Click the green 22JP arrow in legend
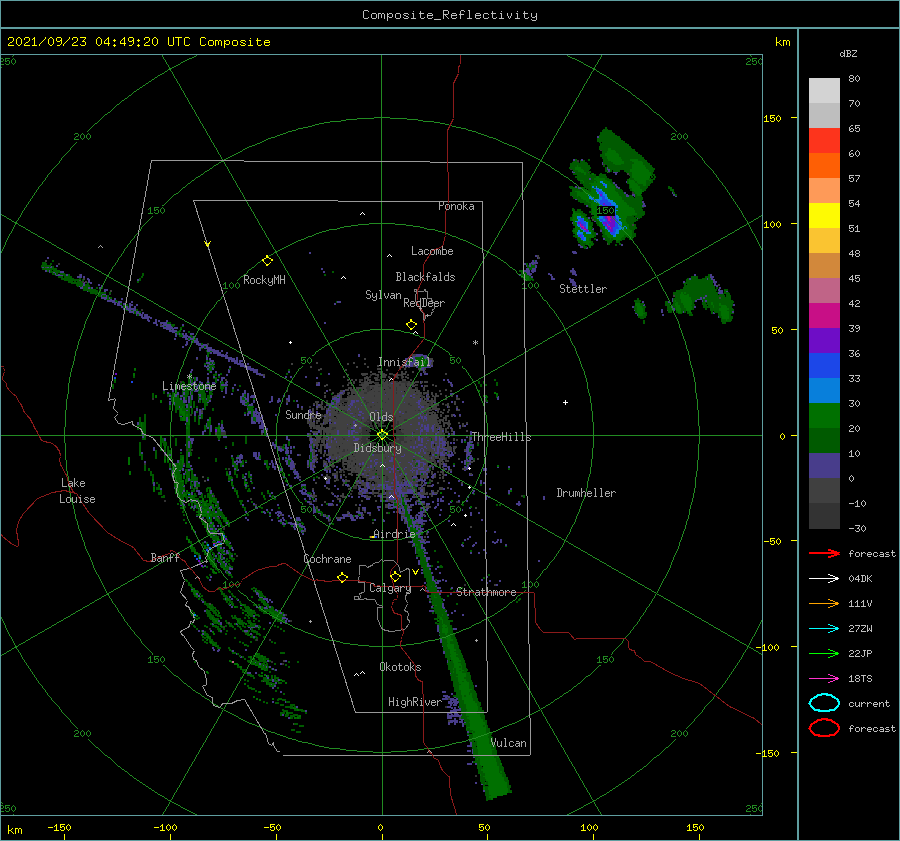The image size is (900, 841). (824, 653)
